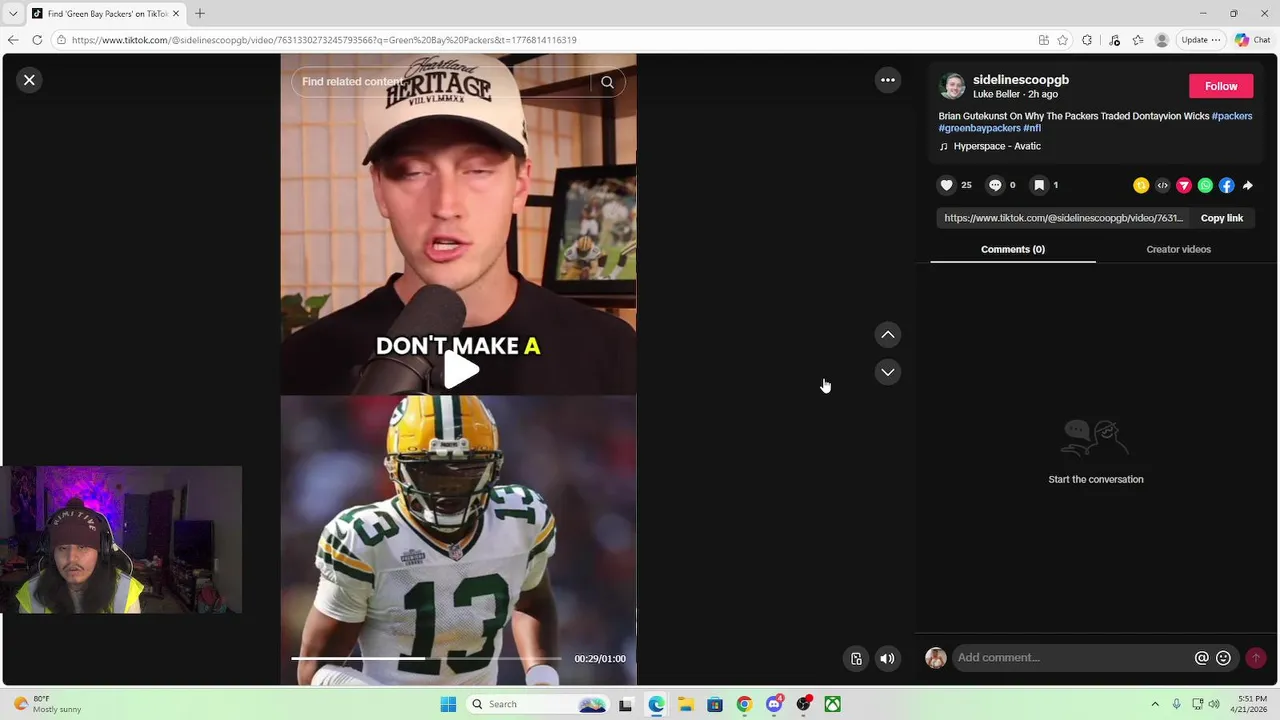Switch to the Creator videos tab
This screenshot has width=1280, height=720.
pos(1178,249)
